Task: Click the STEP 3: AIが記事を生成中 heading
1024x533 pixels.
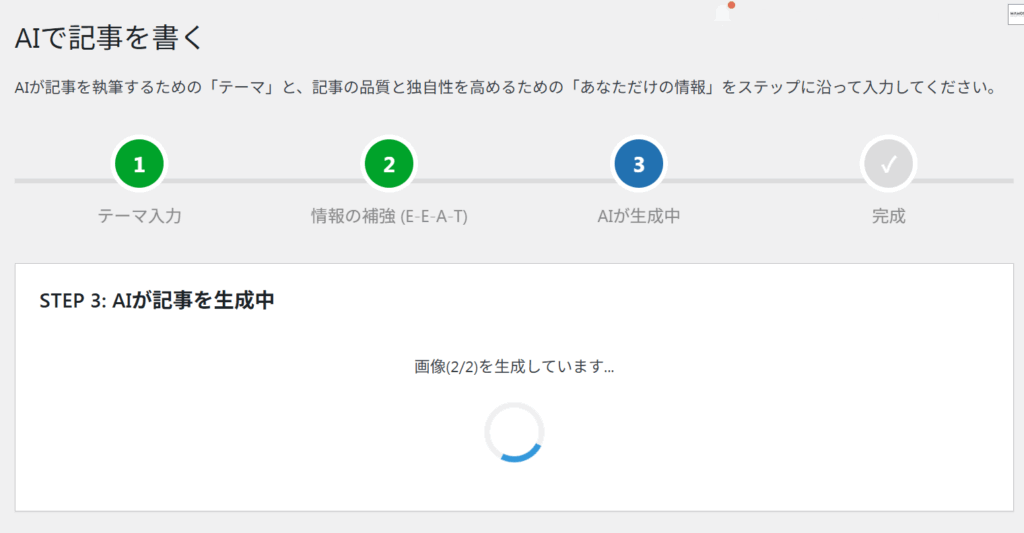Action: pos(157,300)
